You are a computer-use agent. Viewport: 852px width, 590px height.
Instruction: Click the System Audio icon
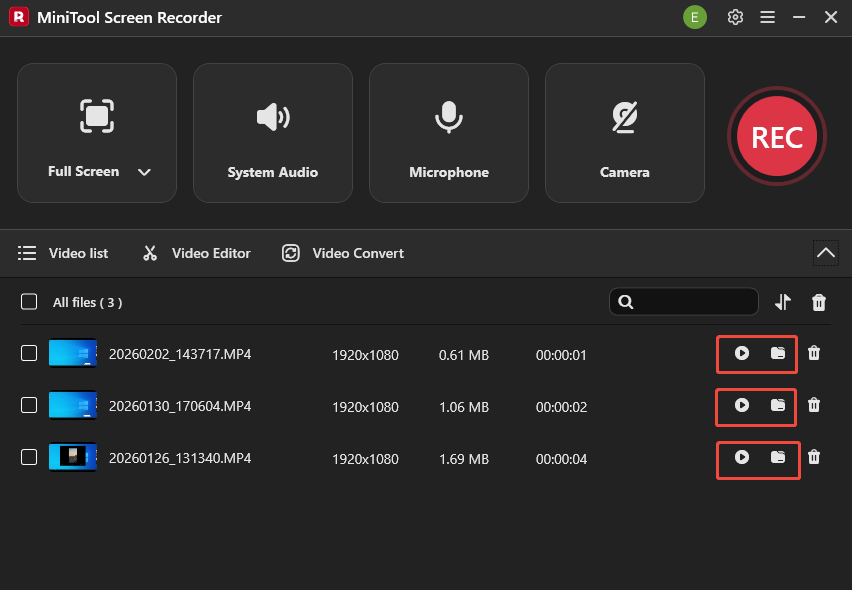point(272,116)
